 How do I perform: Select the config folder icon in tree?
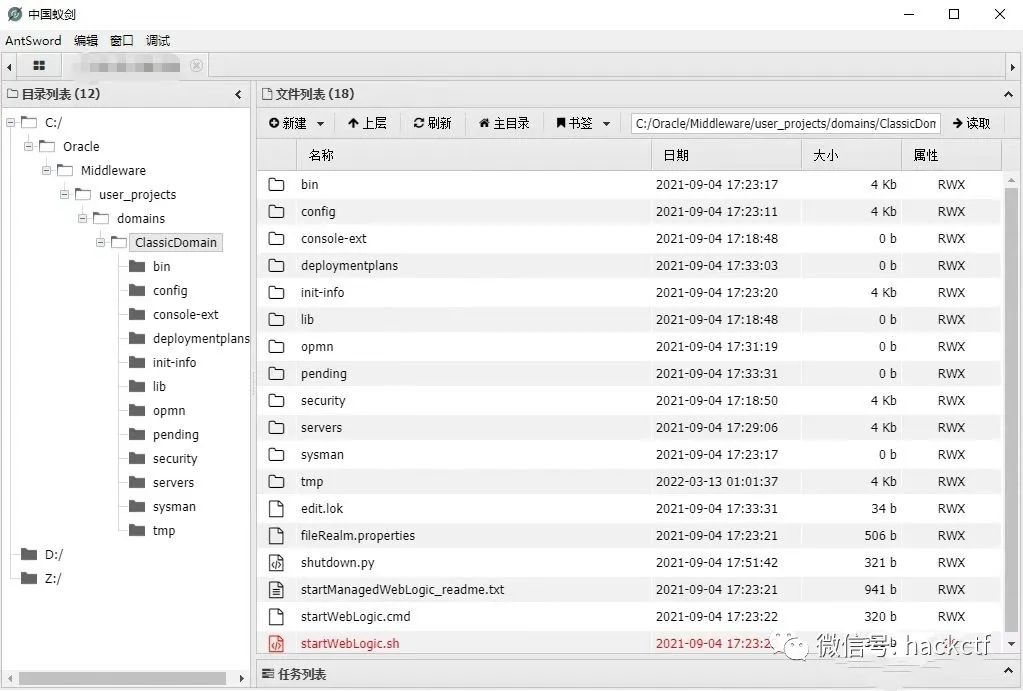[137, 290]
